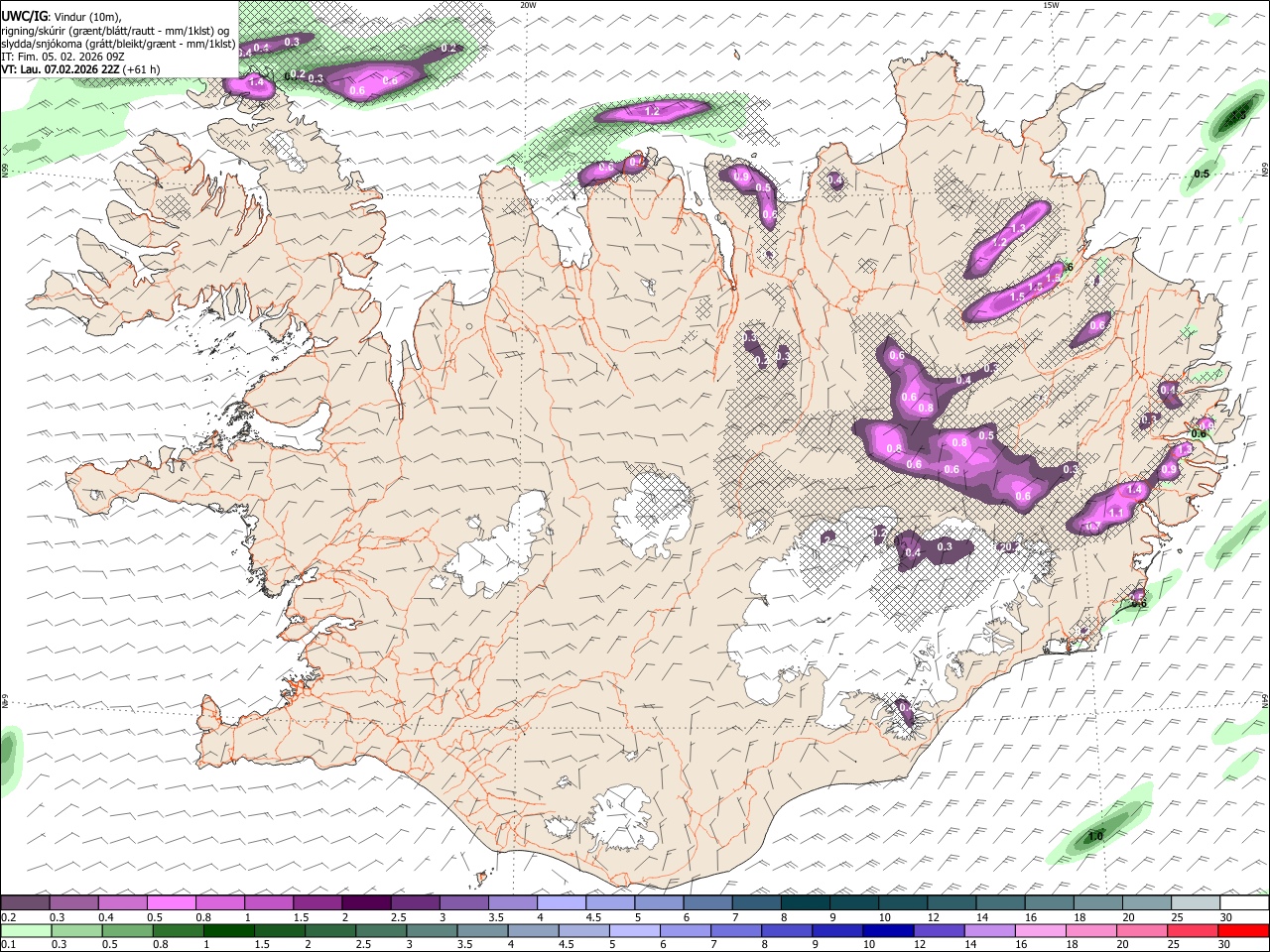Click the rain scale 2.5 gray-green swatch
This screenshot has height=952, width=1270.
pos(381,930)
